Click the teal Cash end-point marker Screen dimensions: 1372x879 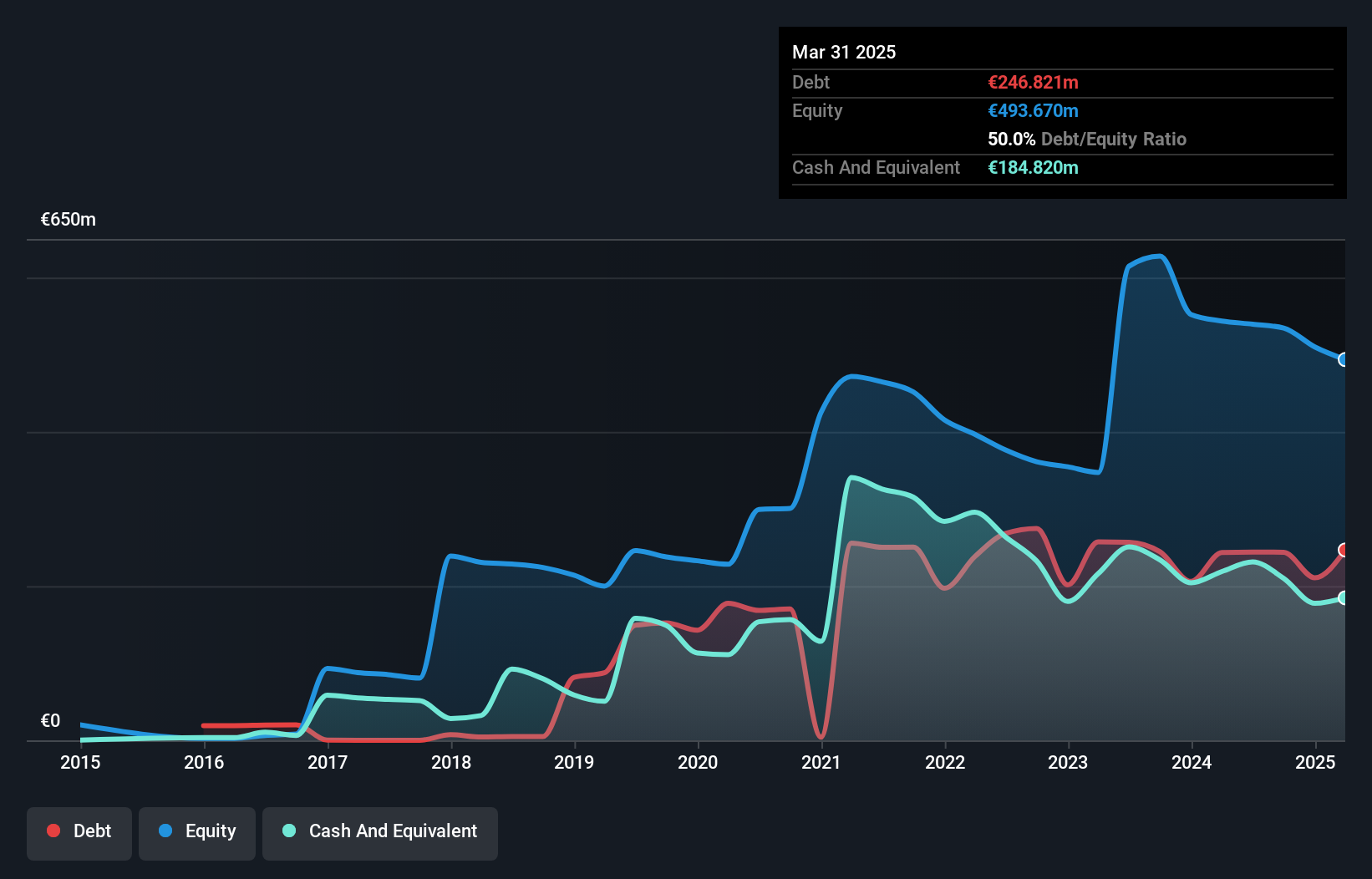[1344, 597]
